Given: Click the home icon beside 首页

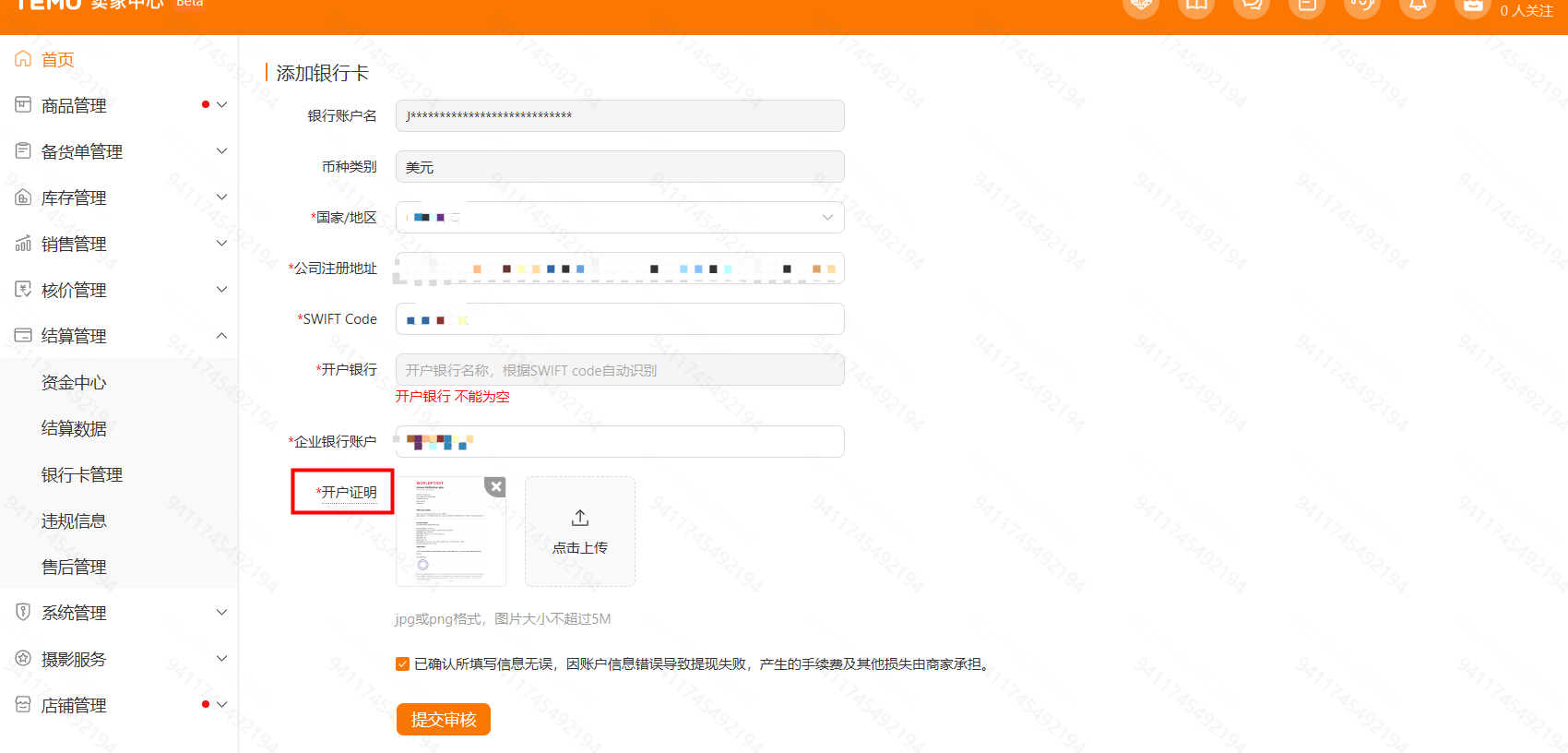Looking at the screenshot, I should coord(23,59).
